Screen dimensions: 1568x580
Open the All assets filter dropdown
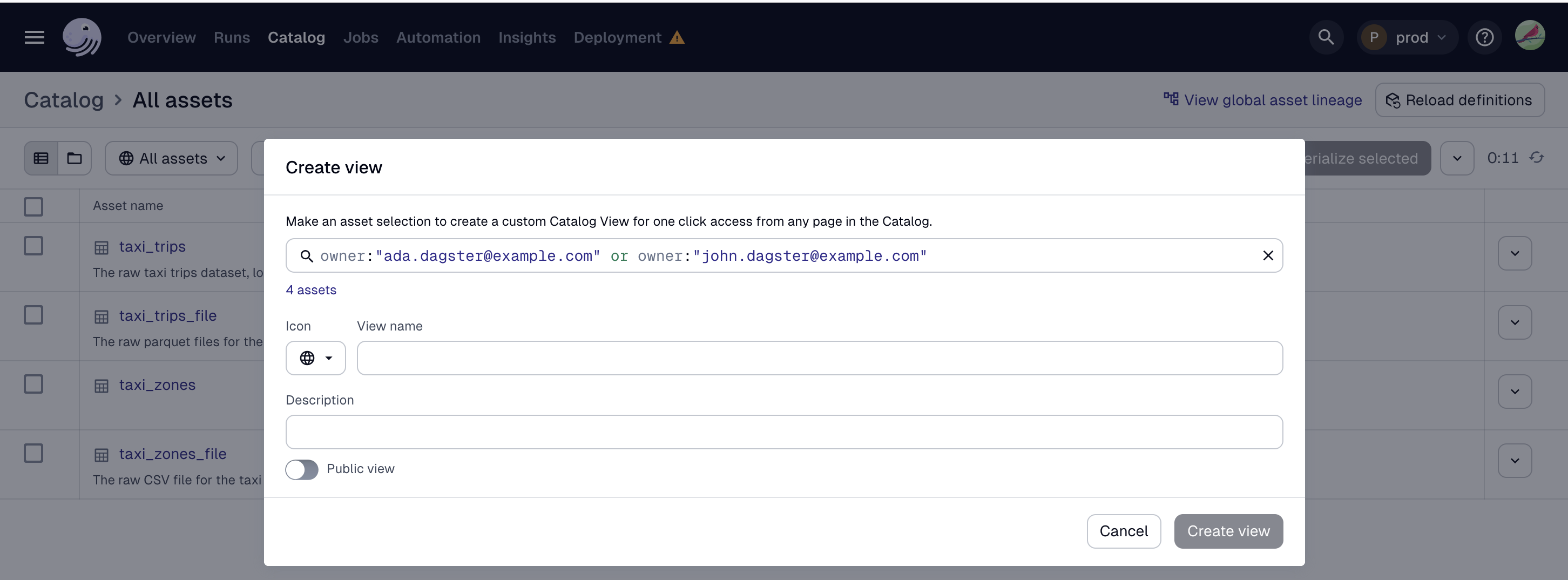click(171, 158)
